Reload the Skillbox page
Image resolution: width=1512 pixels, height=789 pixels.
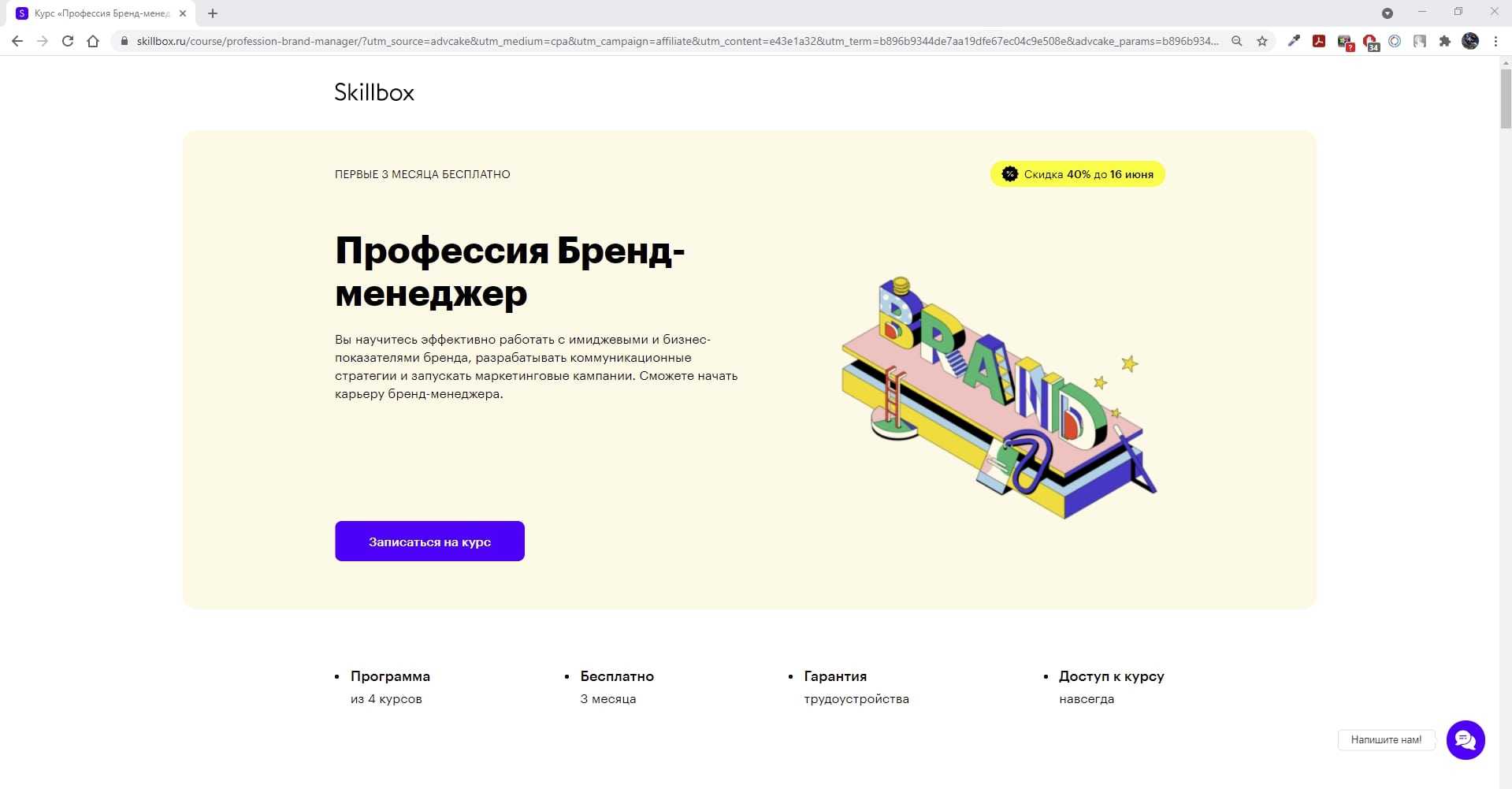point(68,41)
